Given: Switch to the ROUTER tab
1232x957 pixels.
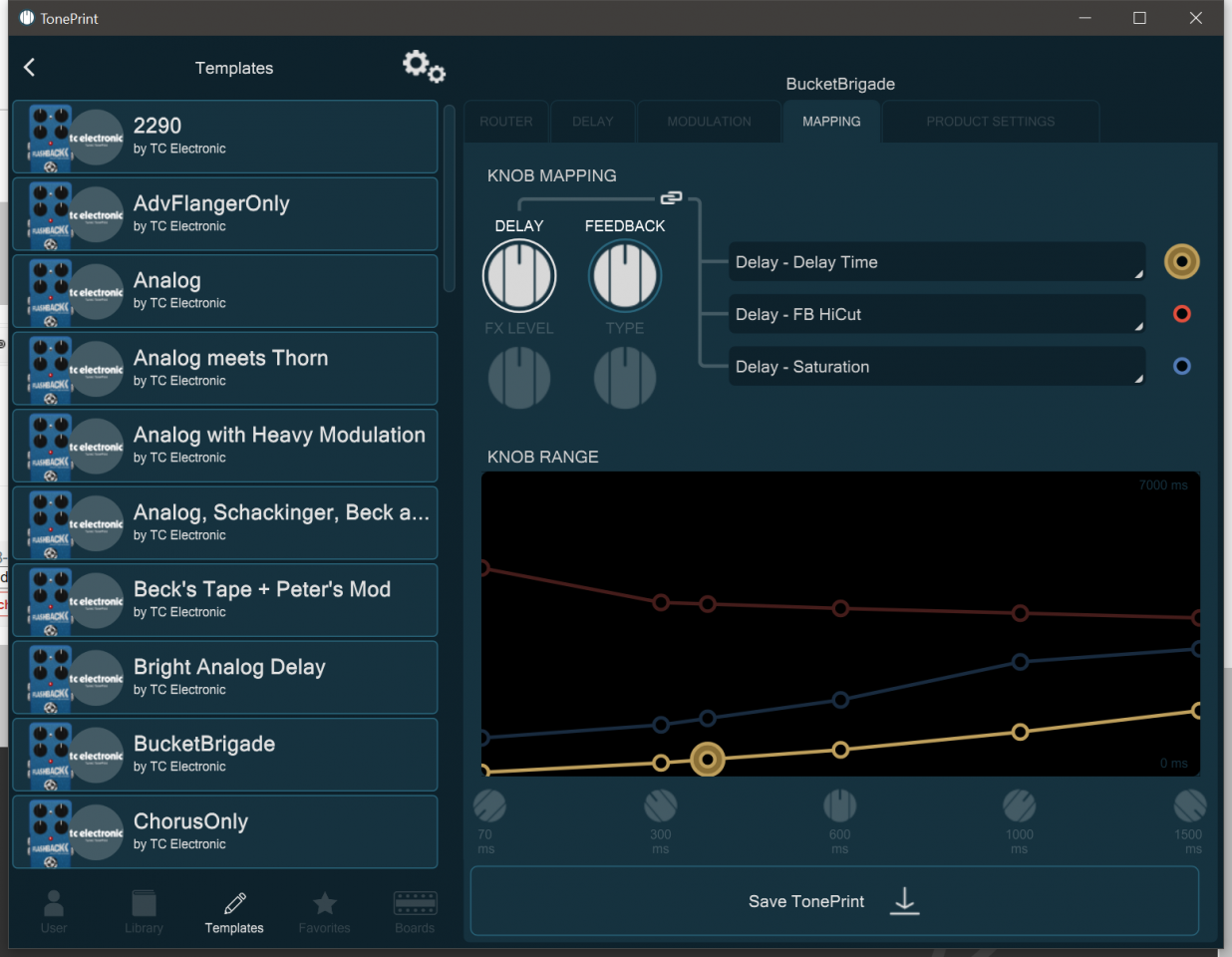Looking at the screenshot, I should pos(506,122).
